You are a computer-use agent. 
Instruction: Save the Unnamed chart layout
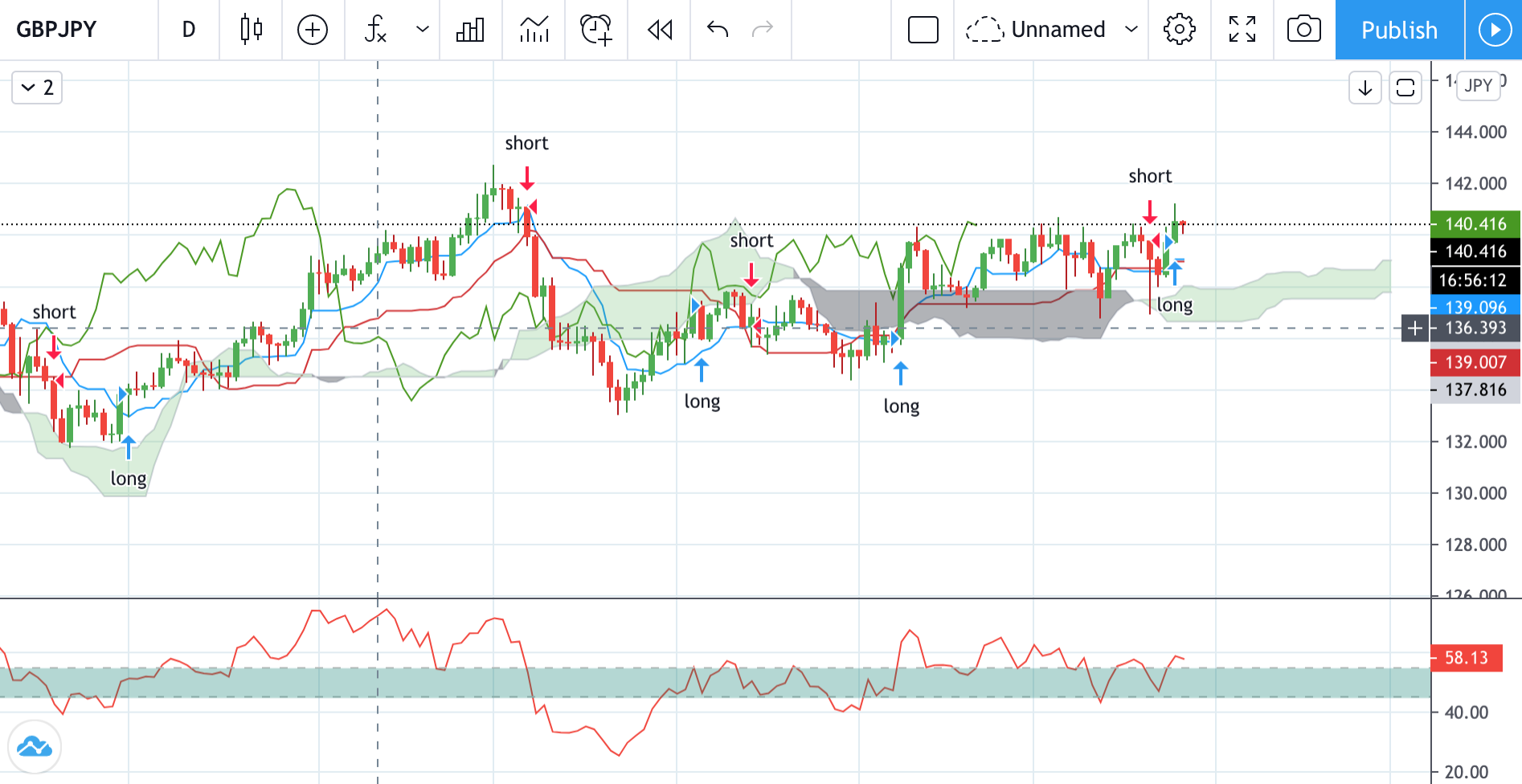(1036, 30)
